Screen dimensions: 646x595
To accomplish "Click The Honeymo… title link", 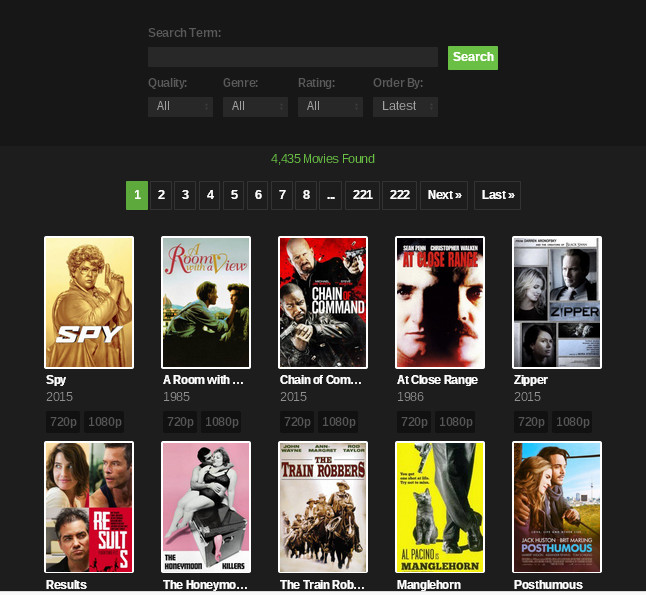I will coord(205,585).
